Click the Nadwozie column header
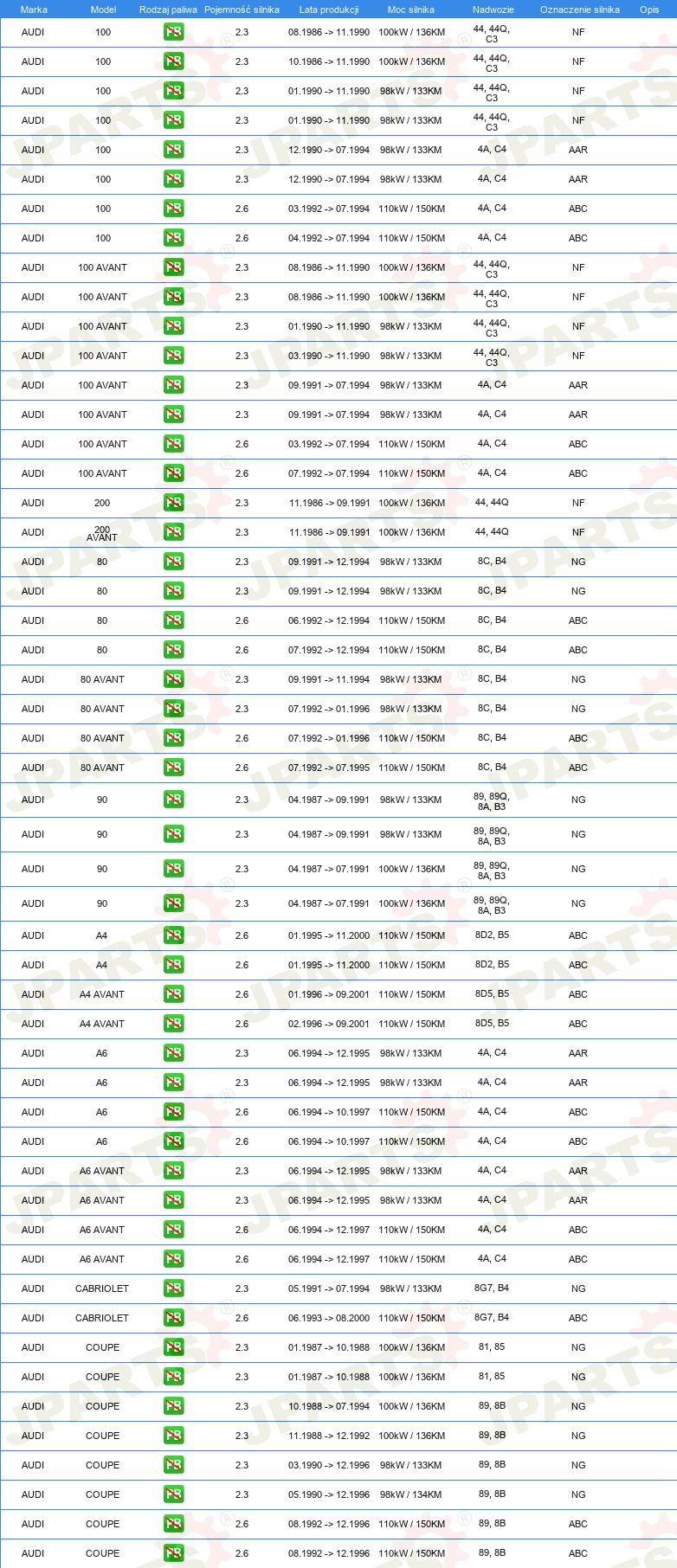Viewport: 677px width, 1568px height. click(x=493, y=10)
